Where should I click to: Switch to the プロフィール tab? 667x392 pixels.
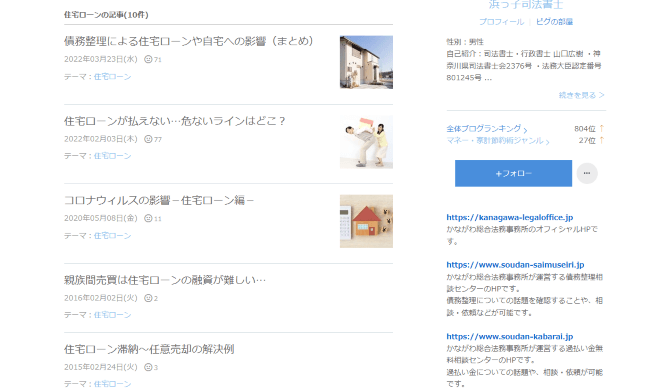click(502, 22)
